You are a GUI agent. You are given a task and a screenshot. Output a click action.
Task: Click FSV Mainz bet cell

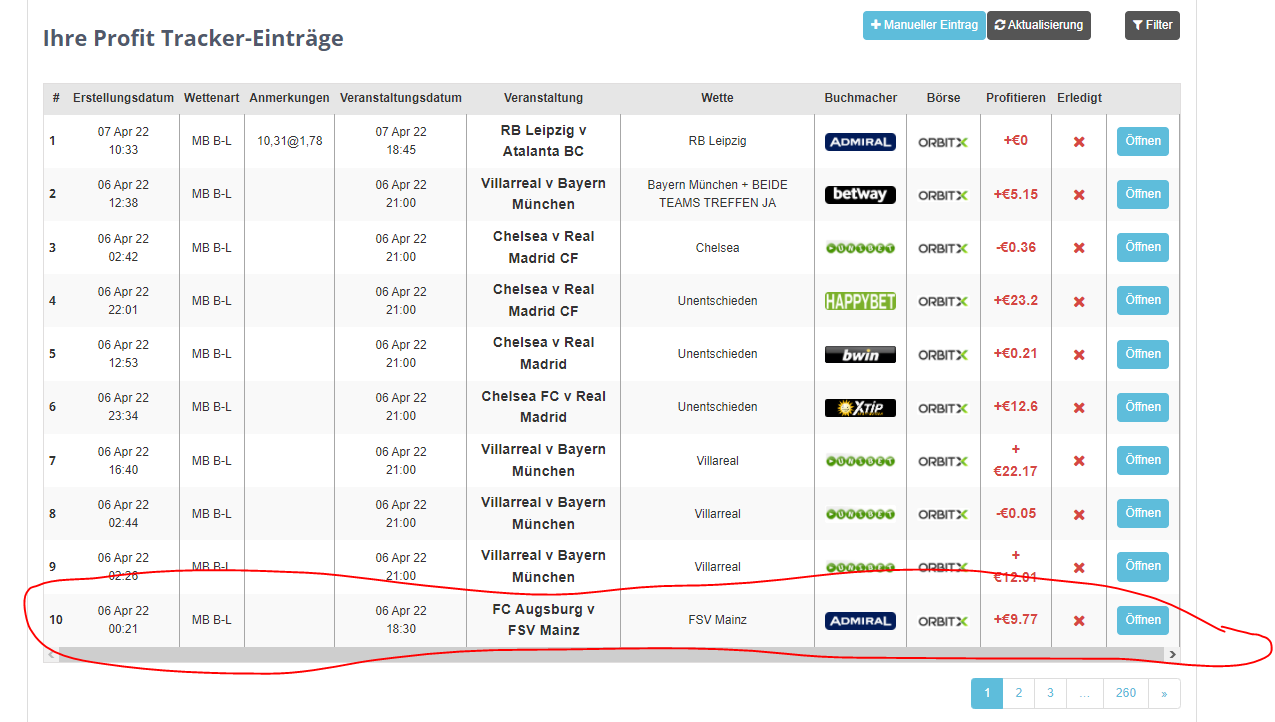(x=717, y=620)
